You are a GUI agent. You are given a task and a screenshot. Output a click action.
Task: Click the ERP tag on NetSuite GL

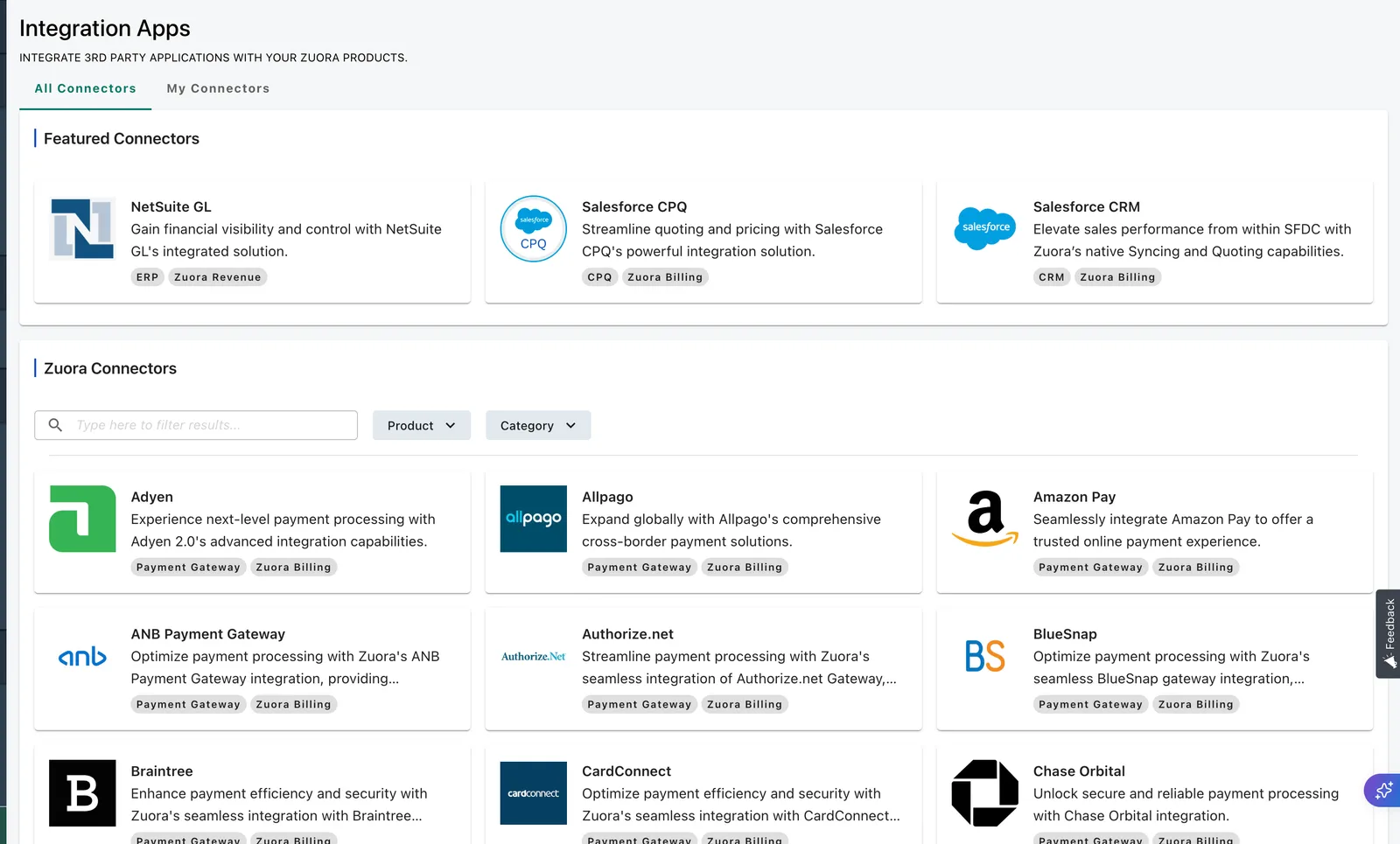[148, 277]
